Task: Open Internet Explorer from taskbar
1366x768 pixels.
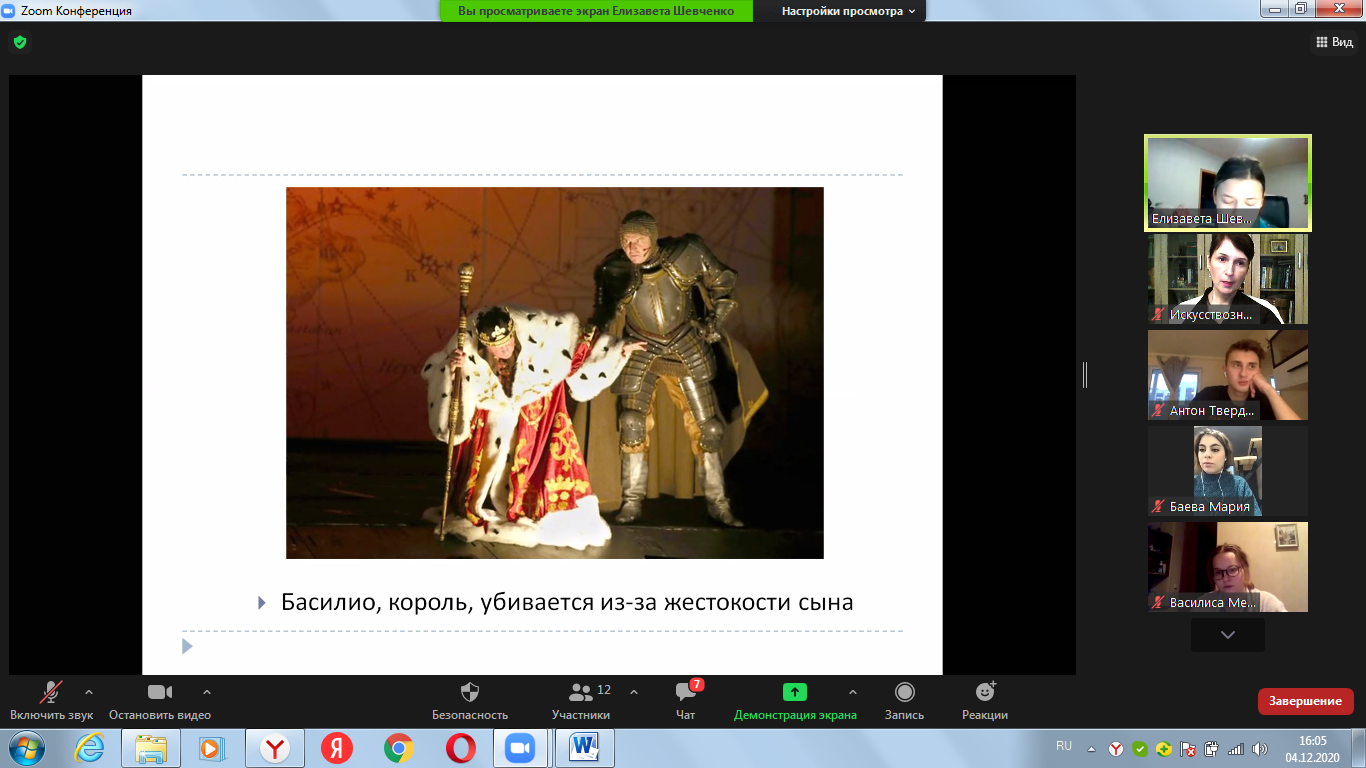Action: tap(89, 748)
